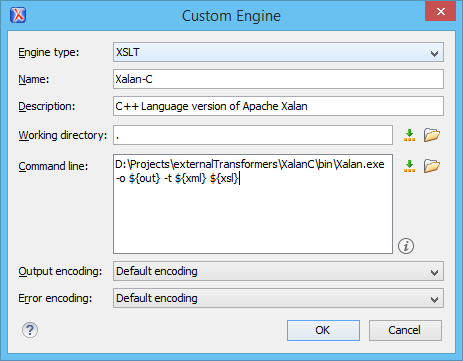The height and width of the screenshot is (361, 463).
Task: Open folder browser for Working directory
Action: pyautogui.click(x=432, y=135)
